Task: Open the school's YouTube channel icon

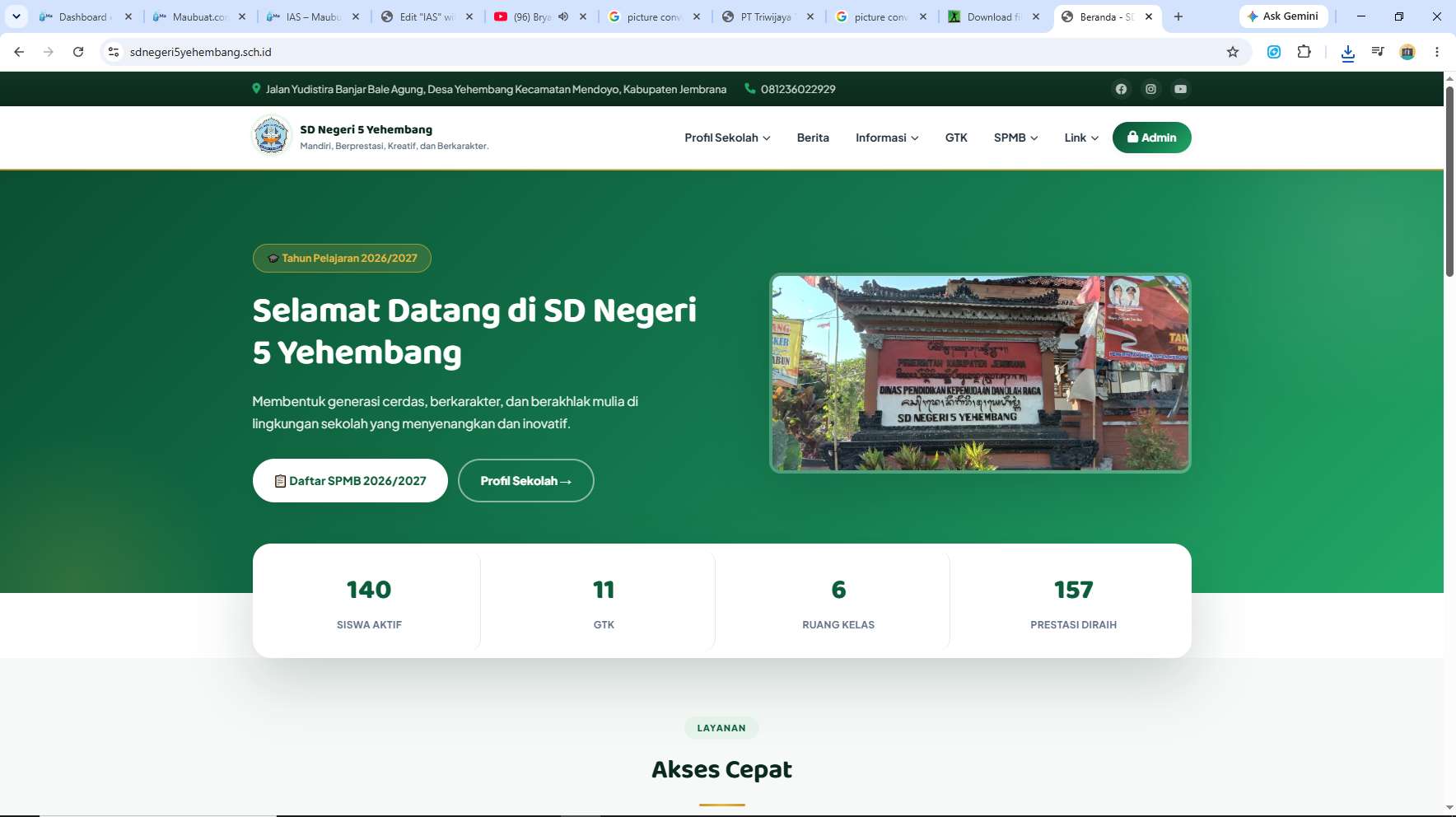Action: pyautogui.click(x=1180, y=89)
